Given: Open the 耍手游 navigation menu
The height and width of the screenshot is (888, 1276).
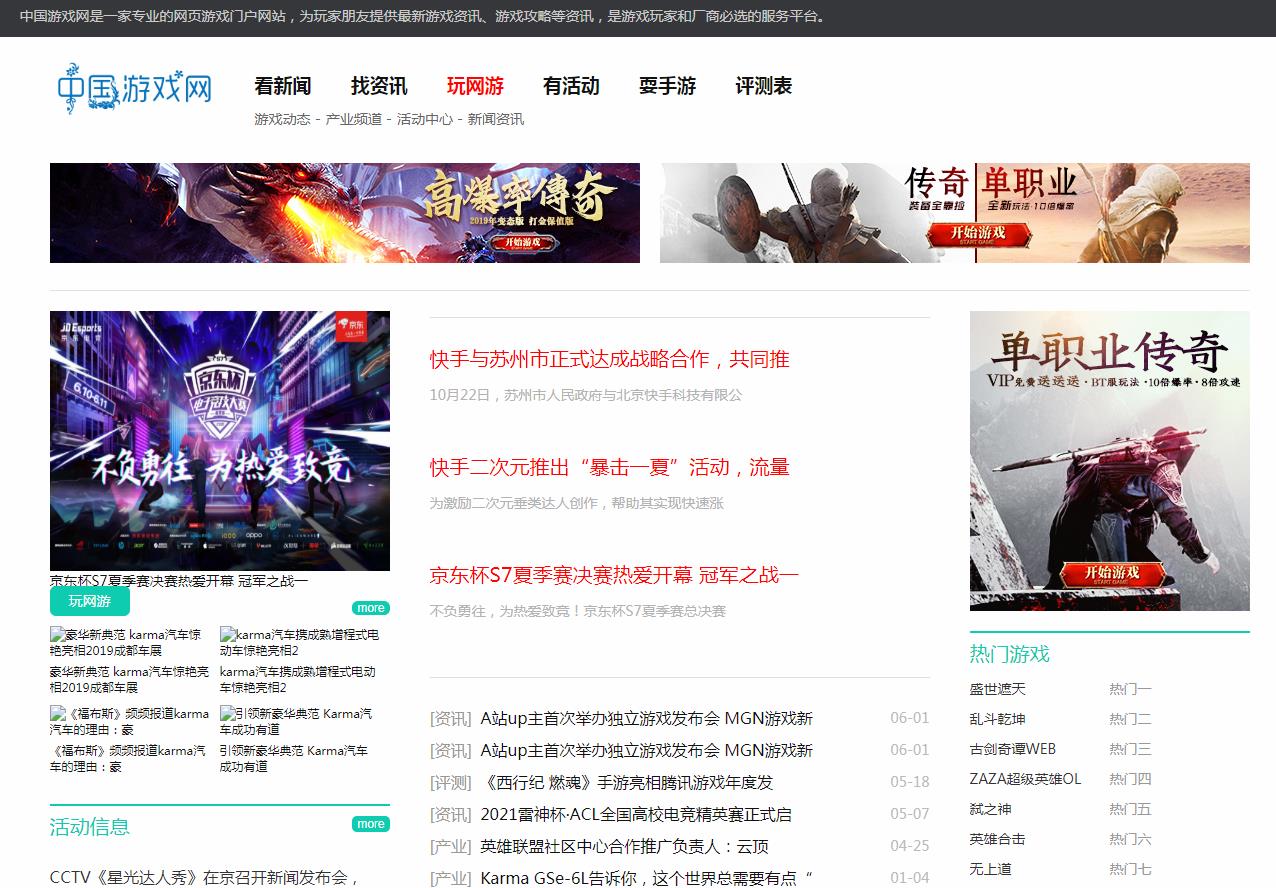Looking at the screenshot, I should [x=667, y=86].
